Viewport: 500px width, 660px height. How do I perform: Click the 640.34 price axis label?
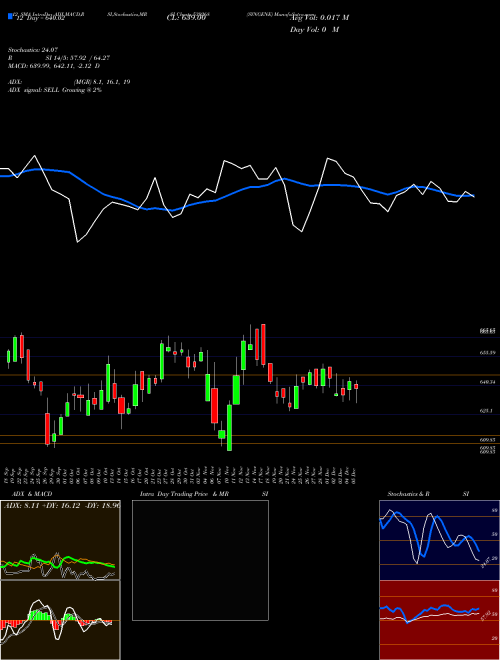click(487, 382)
